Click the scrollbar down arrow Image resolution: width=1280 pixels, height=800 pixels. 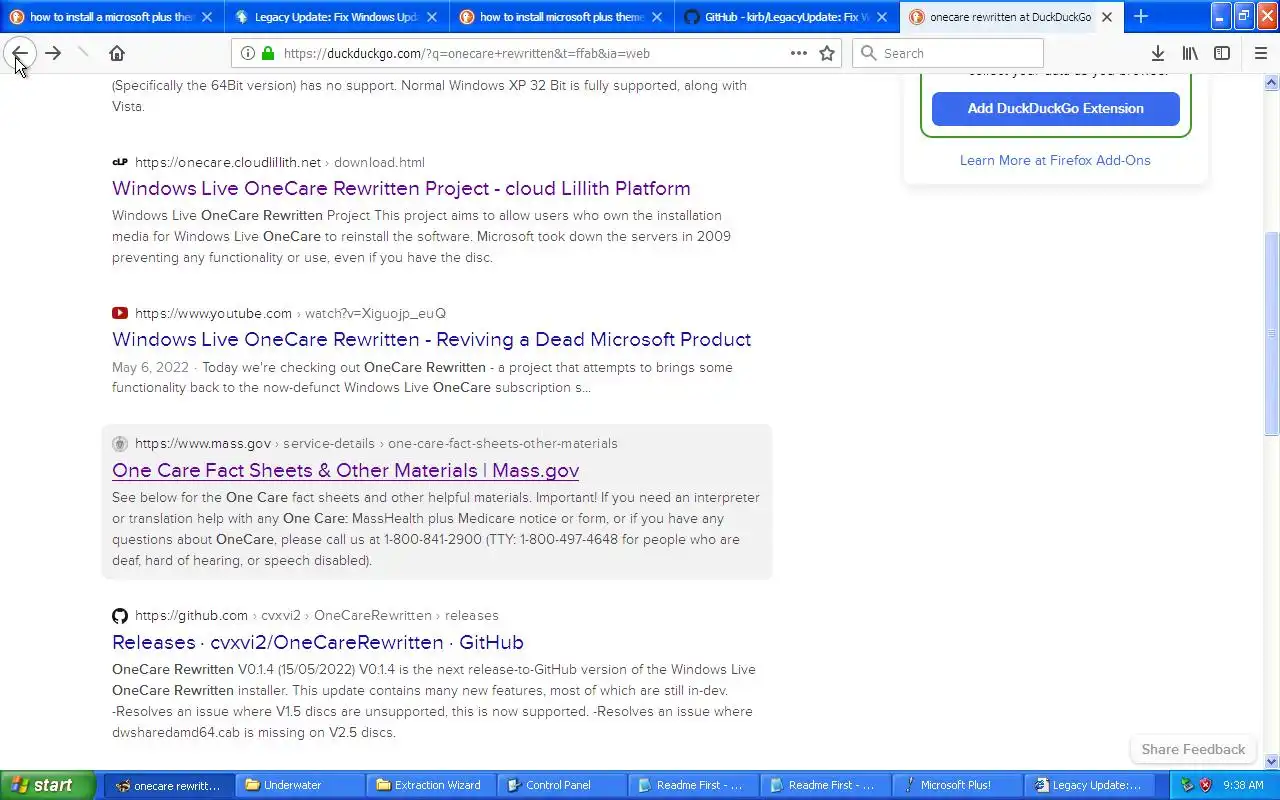[x=1272, y=761]
